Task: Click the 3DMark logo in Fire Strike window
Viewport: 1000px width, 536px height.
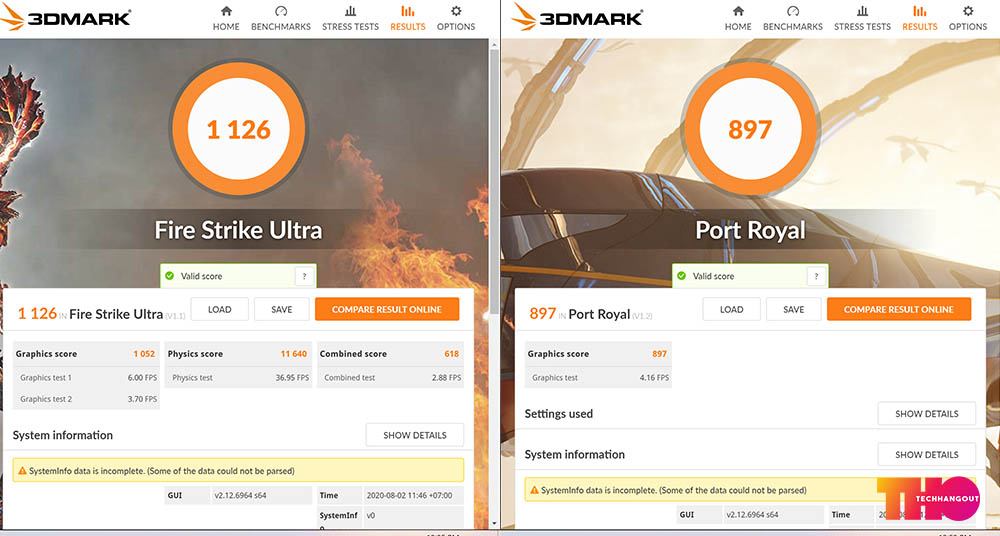Action: point(65,17)
